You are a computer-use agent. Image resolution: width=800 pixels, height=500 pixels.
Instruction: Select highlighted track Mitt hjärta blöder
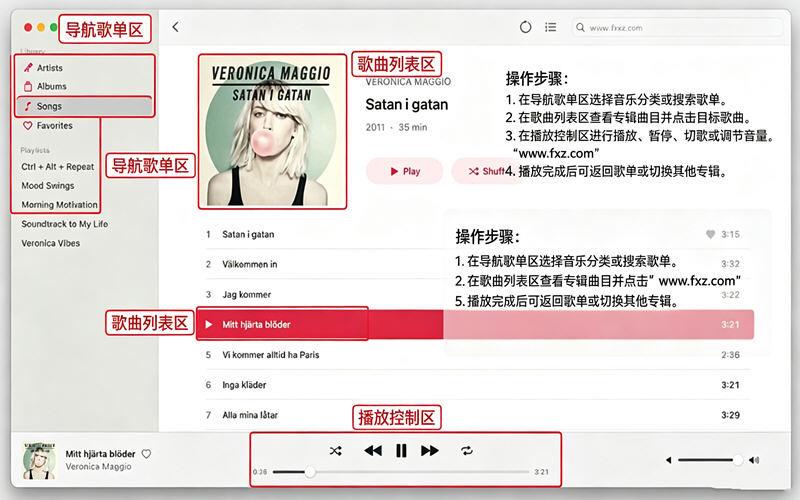click(x=474, y=324)
